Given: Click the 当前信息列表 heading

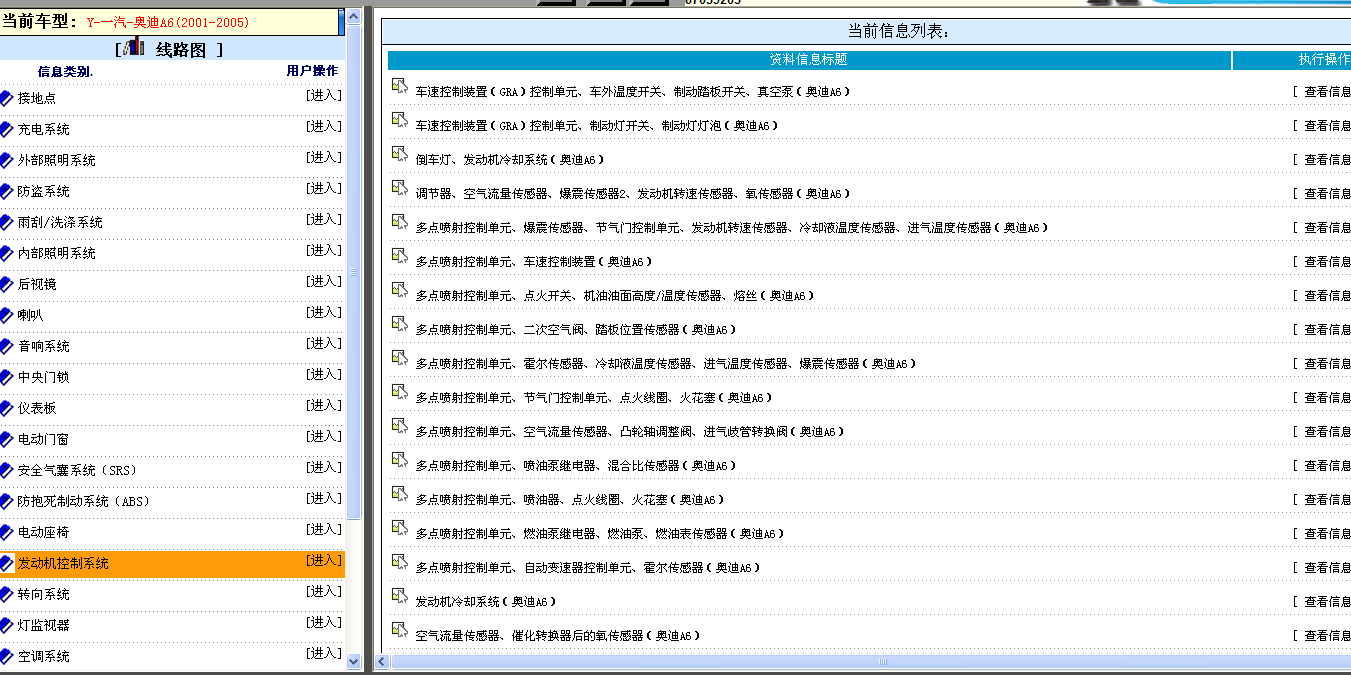Looking at the screenshot, I should click(x=898, y=32).
